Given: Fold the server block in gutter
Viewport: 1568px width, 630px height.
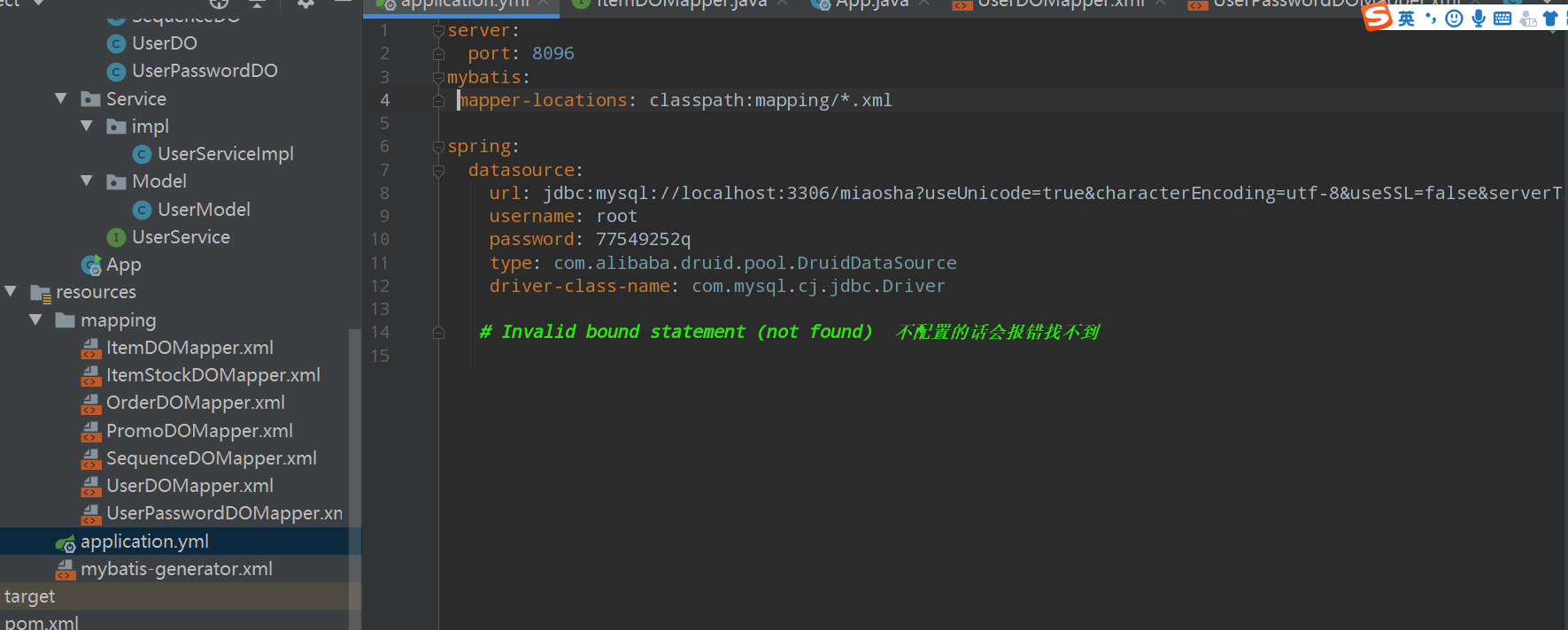Looking at the screenshot, I should point(438,31).
